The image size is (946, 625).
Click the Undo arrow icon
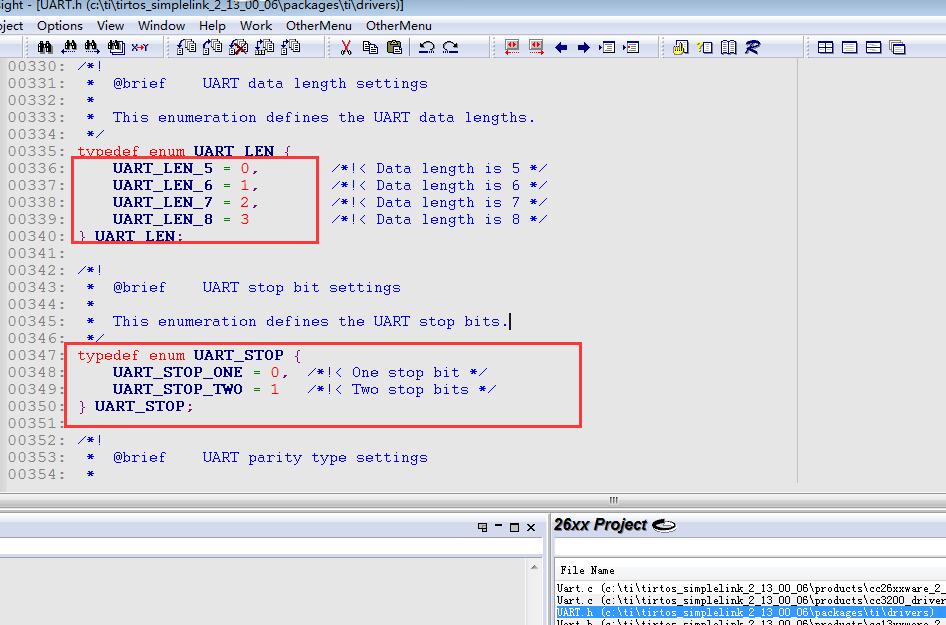(427, 47)
